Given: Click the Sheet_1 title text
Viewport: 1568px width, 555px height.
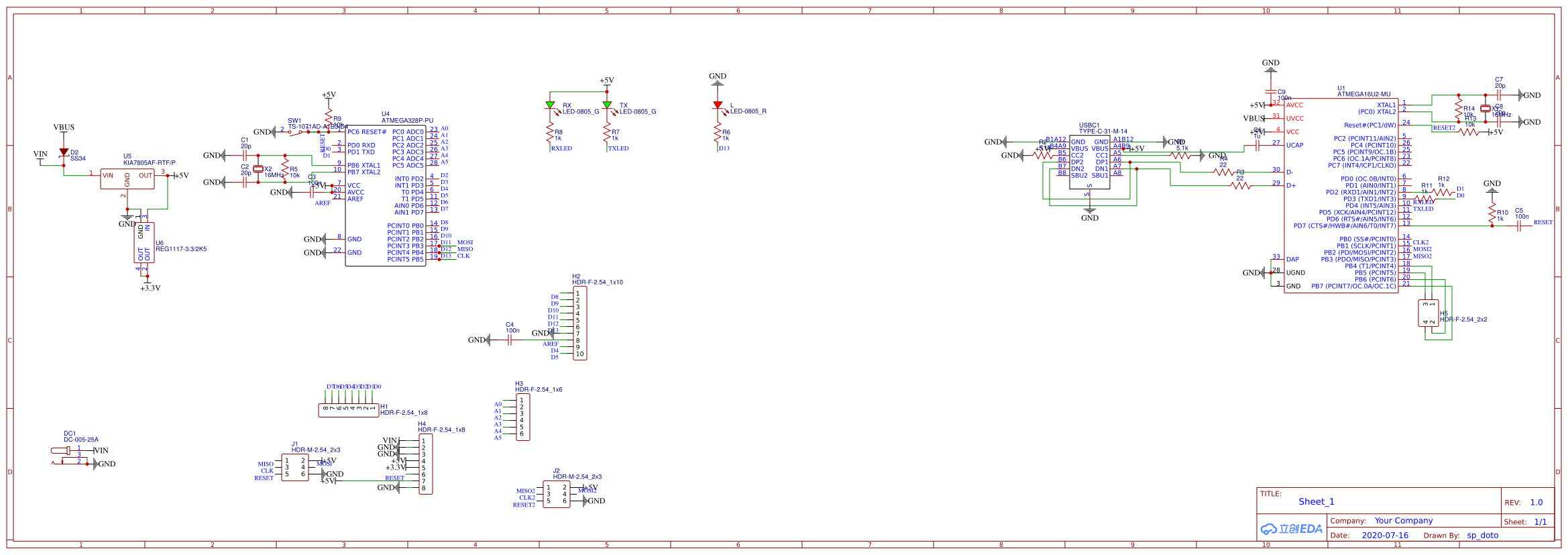Looking at the screenshot, I should (x=1317, y=501).
